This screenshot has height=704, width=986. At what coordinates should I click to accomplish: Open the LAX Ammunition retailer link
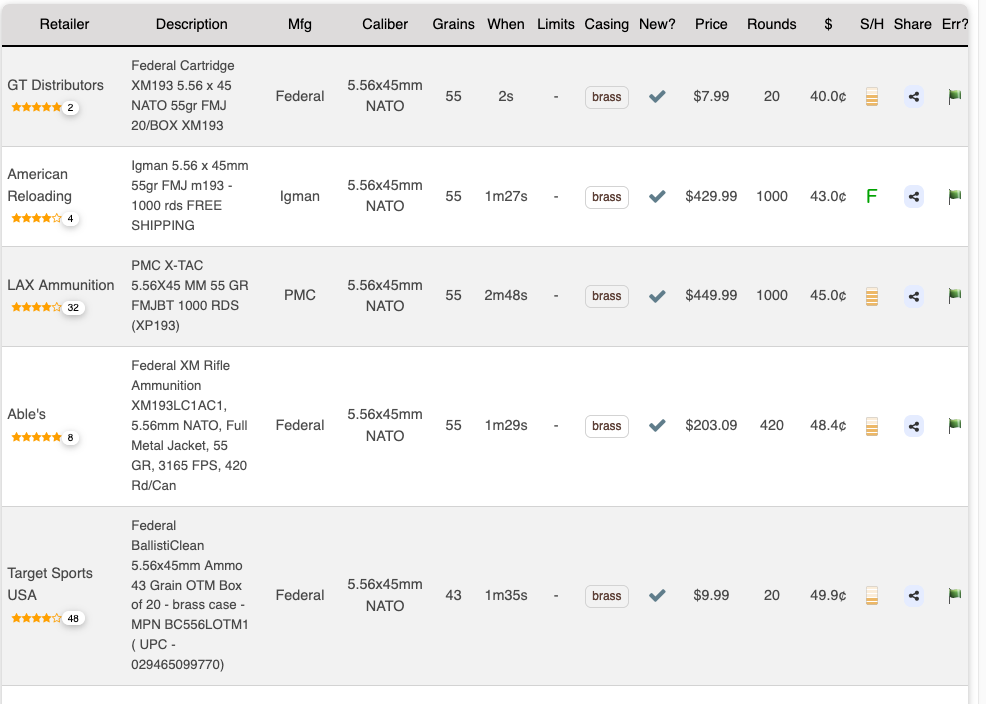[61, 285]
